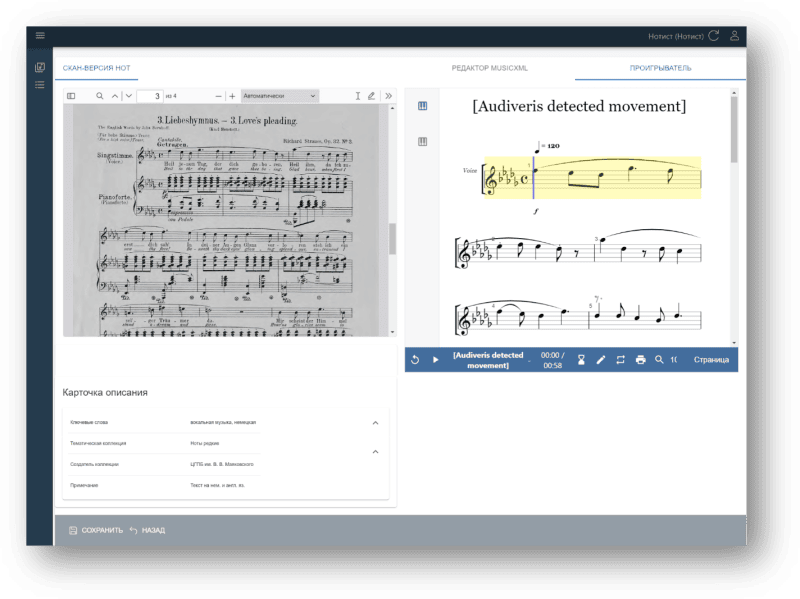Image resolution: width=800 pixels, height=599 pixels.
Task: Collapse the first description card section
Action: (375, 423)
